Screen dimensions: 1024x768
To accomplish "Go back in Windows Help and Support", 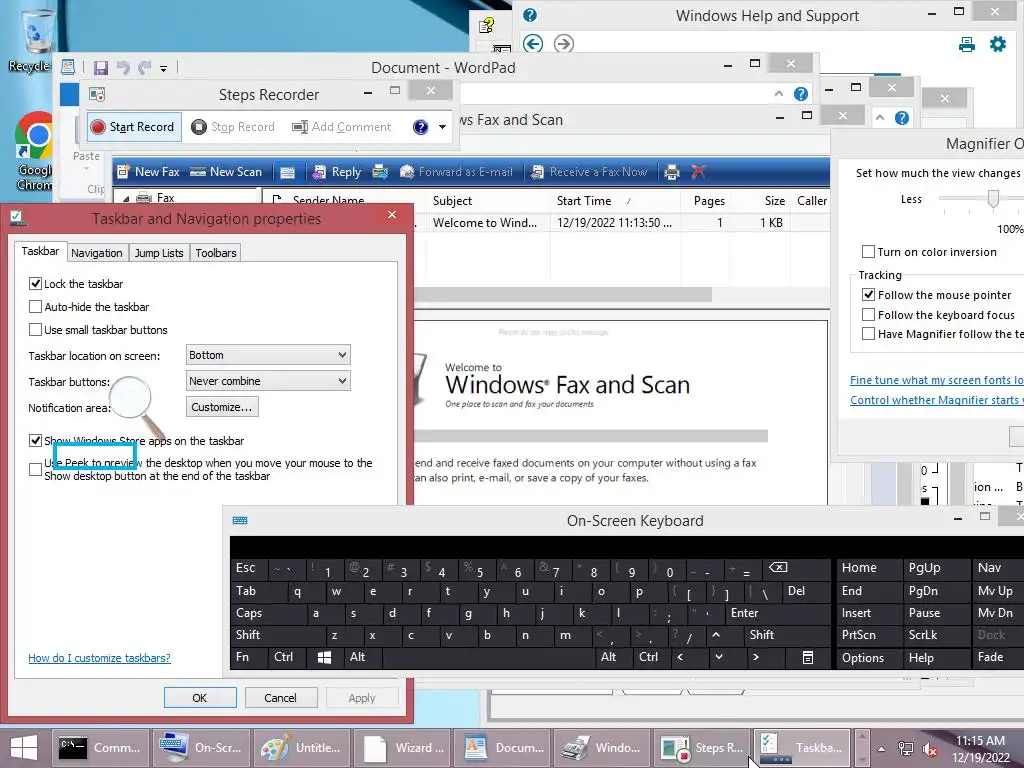I will pyautogui.click(x=533, y=44).
